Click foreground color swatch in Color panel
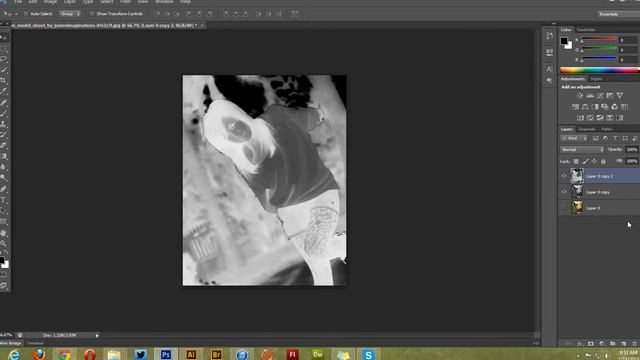Image resolution: width=640 pixels, height=360 pixels. (x=564, y=40)
